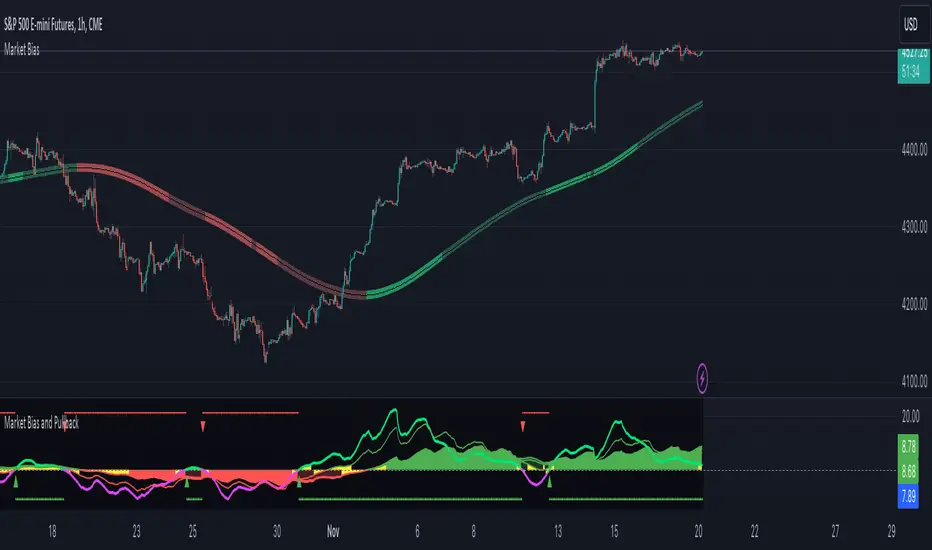Click the 4200.00 price axis label
Viewport: 932px width, 550px height.
pos(914,304)
